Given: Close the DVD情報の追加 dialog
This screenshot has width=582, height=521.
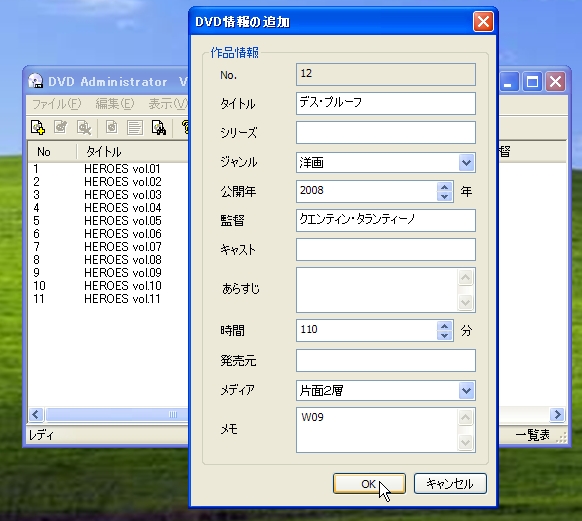Looking at the screenshot, I should coord(483,22).
